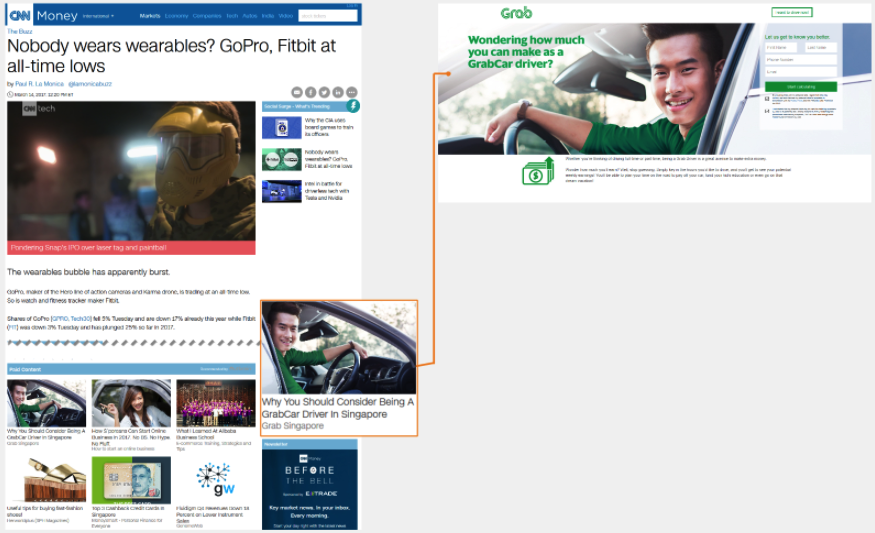Open more sharing options ellipsis icon
This screenshot has width=875, height=533.
[x=352, y=92]
